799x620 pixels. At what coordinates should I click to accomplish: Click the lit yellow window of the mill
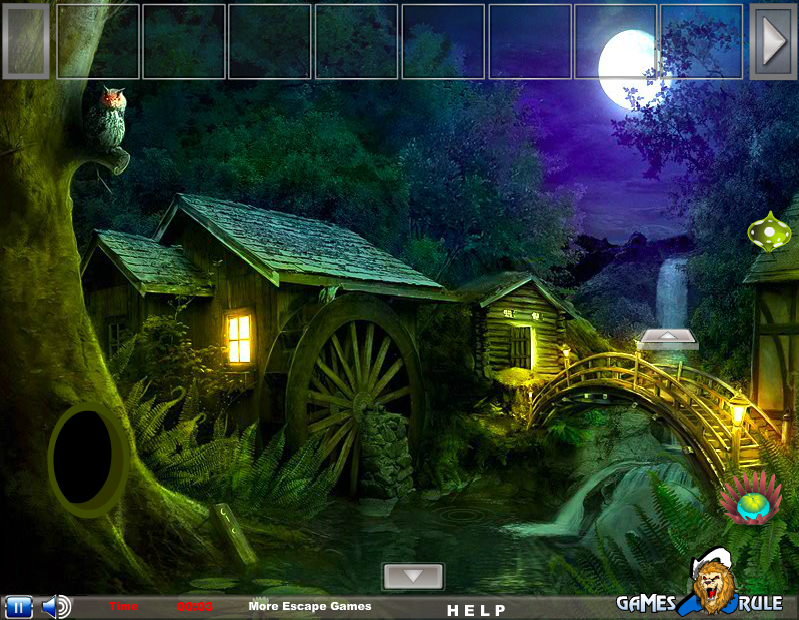coord(239,338)
